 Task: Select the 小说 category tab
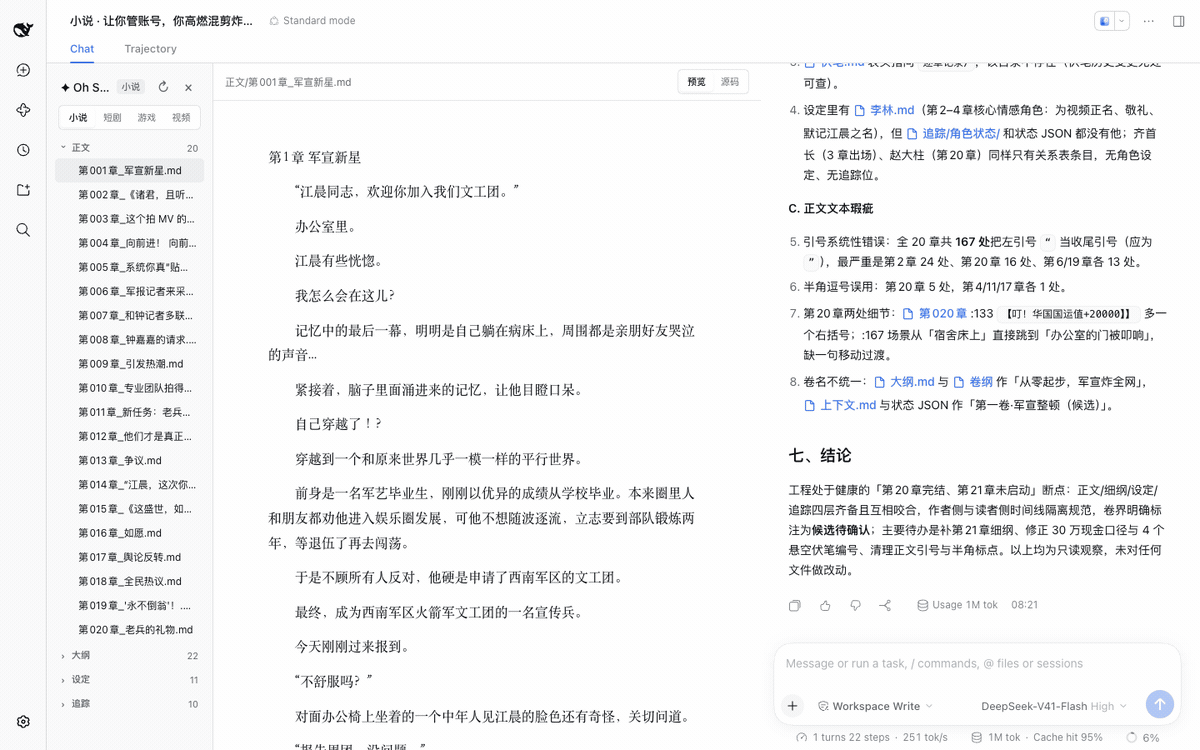78,117
